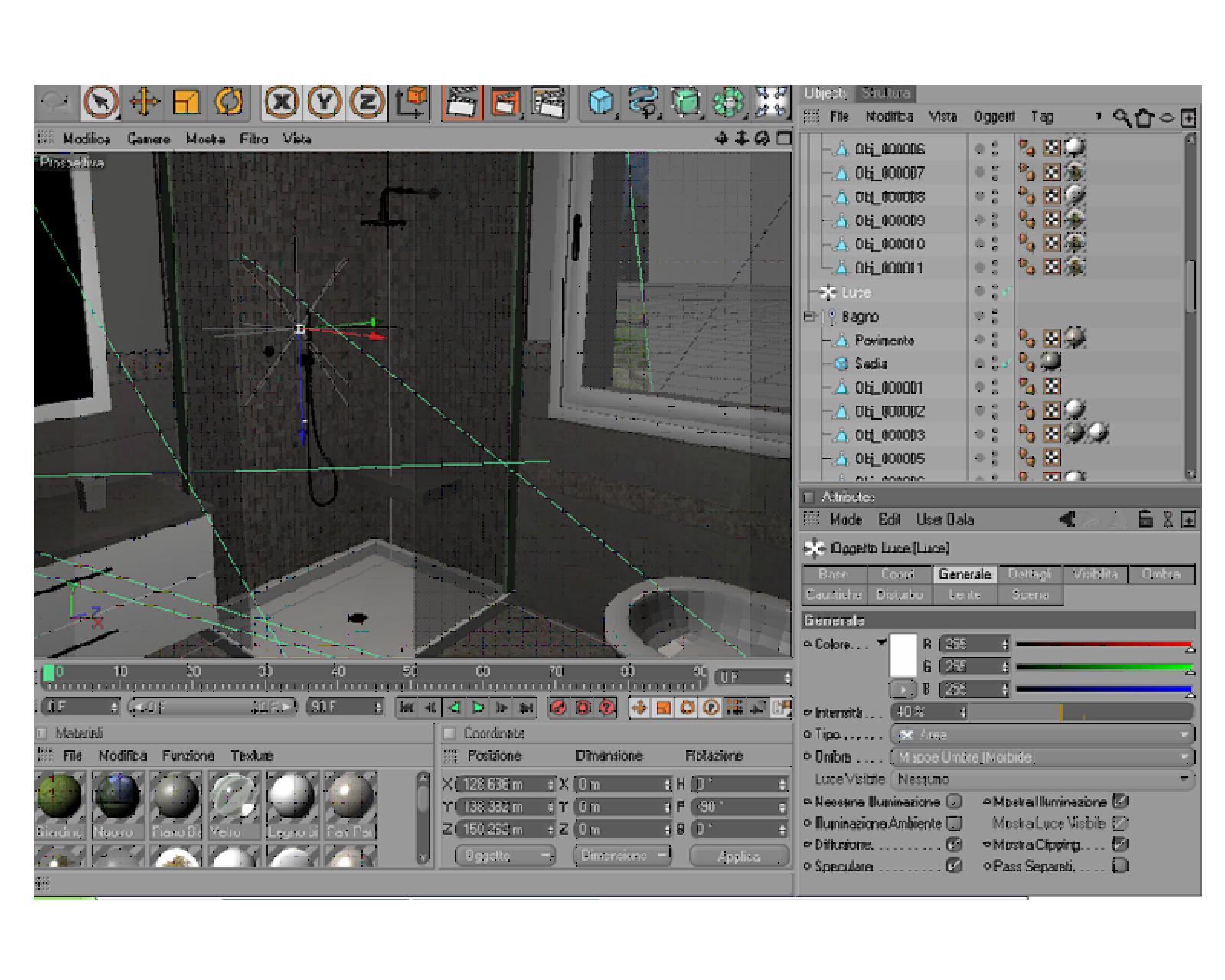Open the Tipo dropdown showing Area
1225x980 pixels.
(1042, 735)
